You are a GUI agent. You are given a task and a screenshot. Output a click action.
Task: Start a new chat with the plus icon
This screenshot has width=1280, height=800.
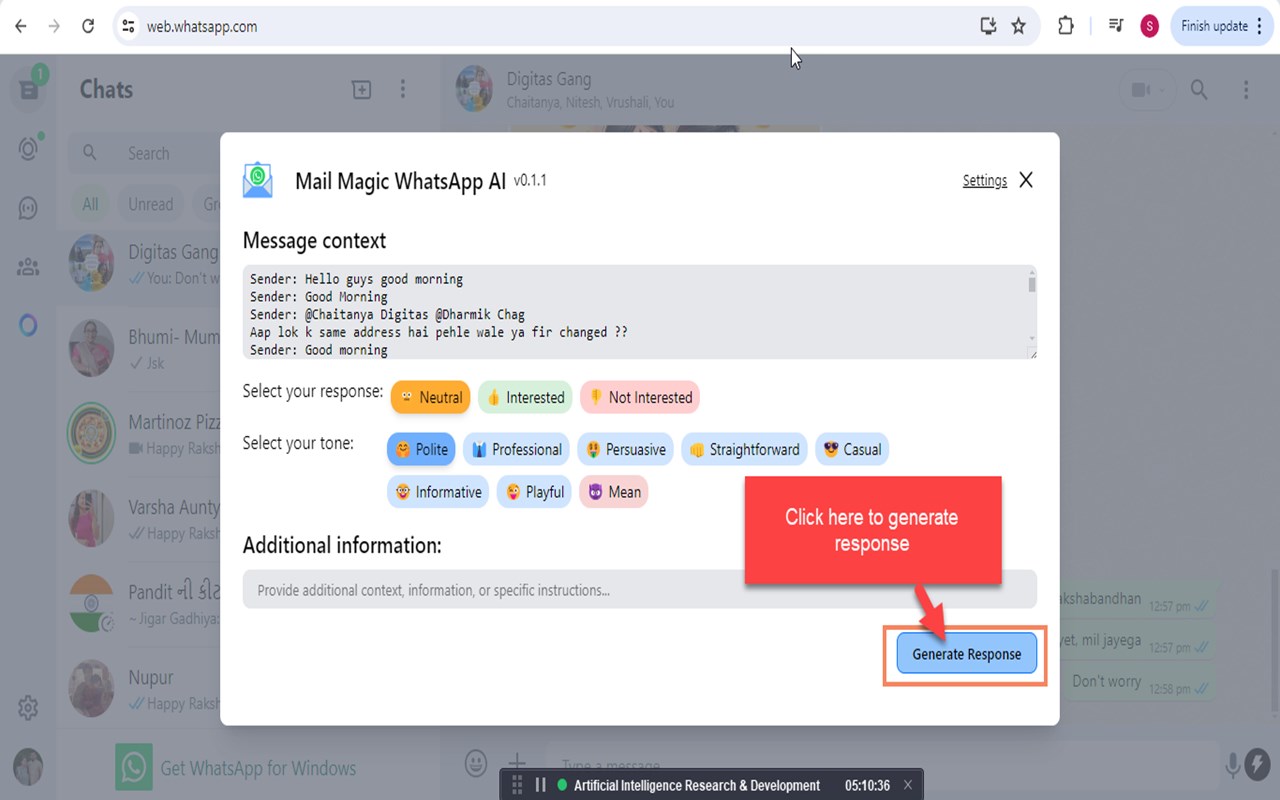coord(361,90)
